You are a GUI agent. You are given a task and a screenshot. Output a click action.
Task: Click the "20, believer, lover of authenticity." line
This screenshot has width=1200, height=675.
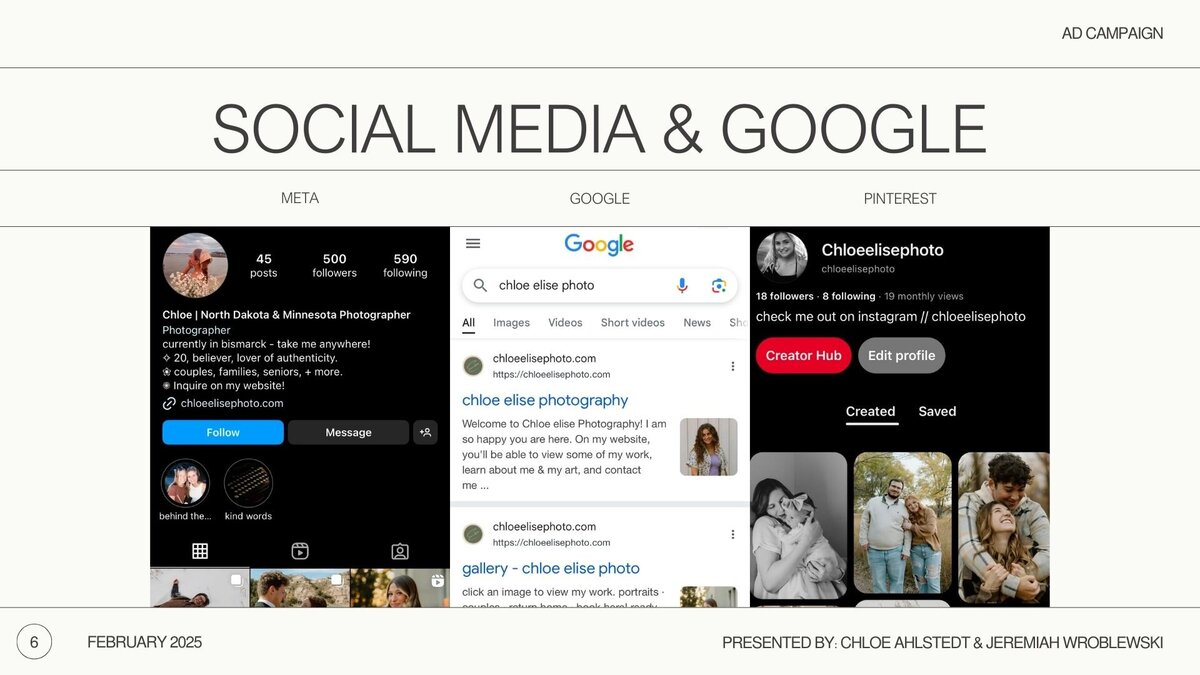point(250,358)
